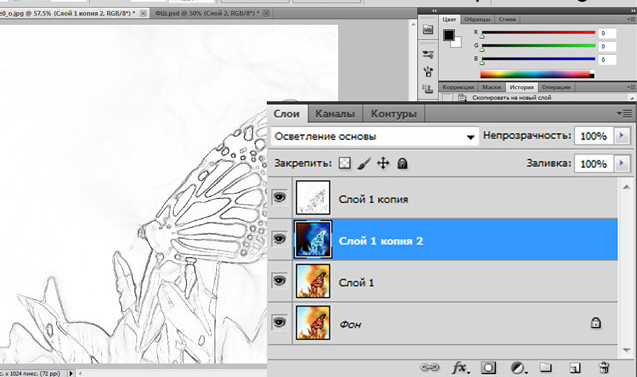Switch to Образцы tab
The width and height of the screenshot is (637, 377).
pyautogui.click(x=477, y=19)
